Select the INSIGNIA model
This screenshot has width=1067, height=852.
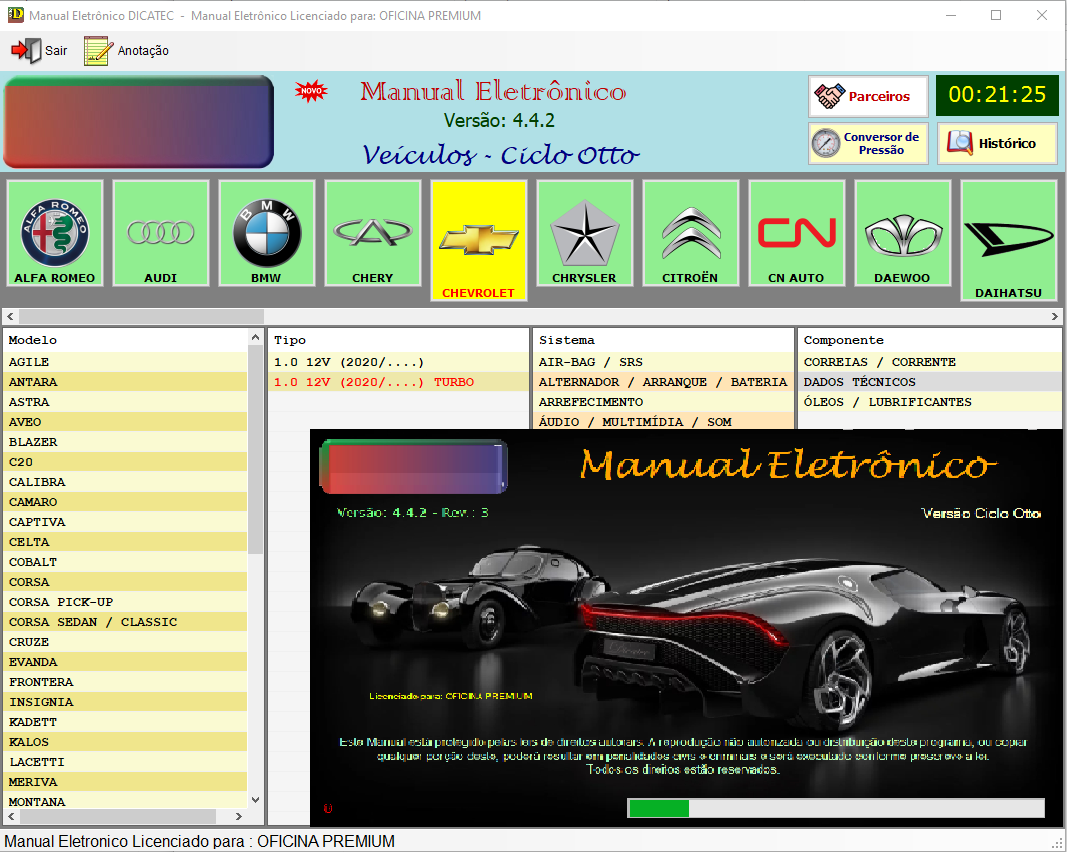point(126,702)
